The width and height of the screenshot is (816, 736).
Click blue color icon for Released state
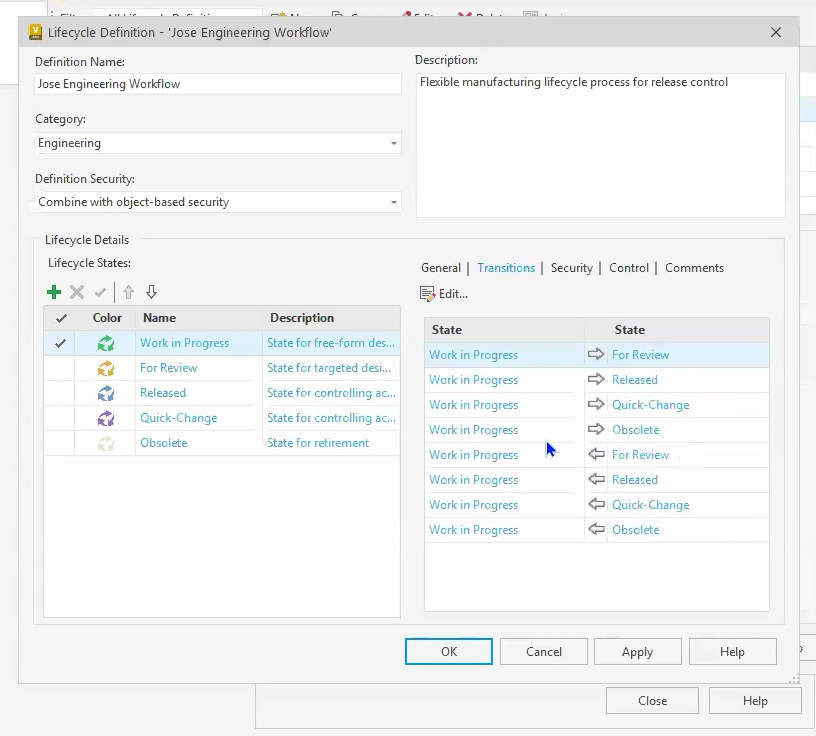106,393
